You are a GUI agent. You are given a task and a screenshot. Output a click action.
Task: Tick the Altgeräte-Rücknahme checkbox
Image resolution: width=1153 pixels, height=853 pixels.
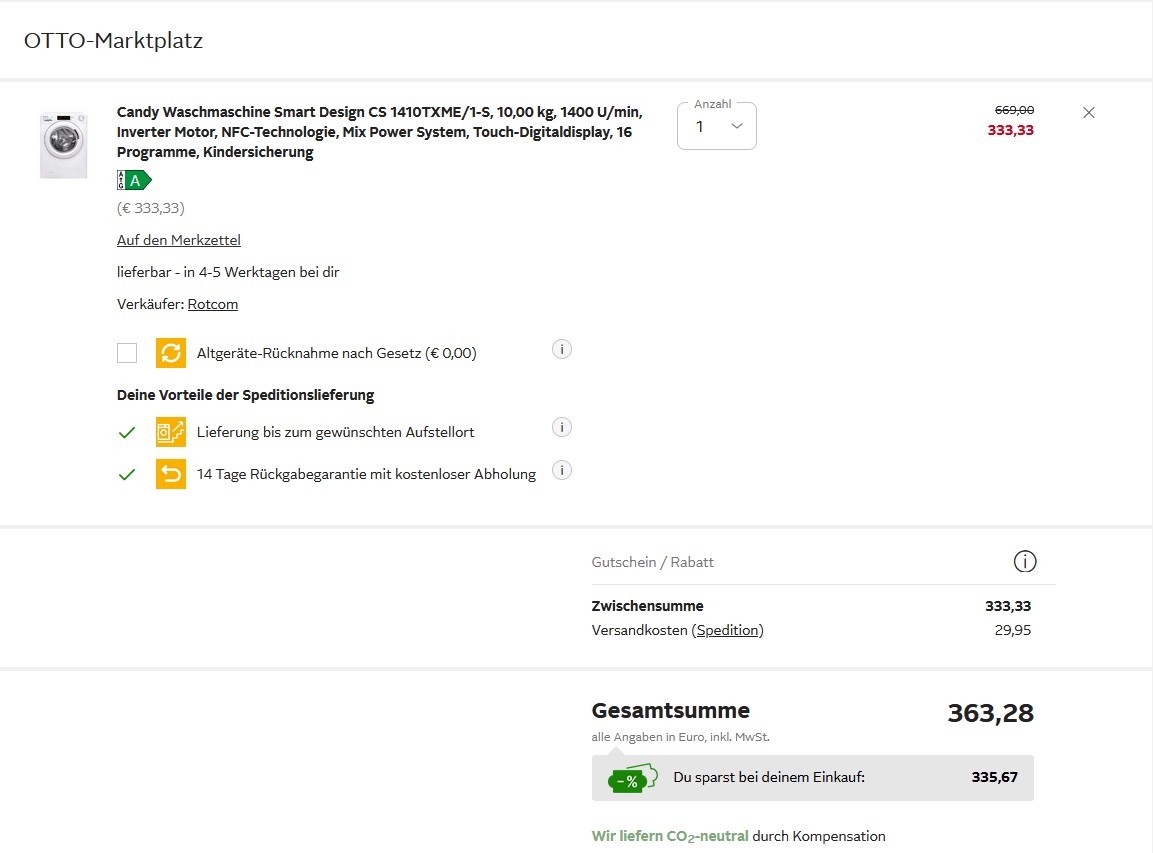click(127, 353)
